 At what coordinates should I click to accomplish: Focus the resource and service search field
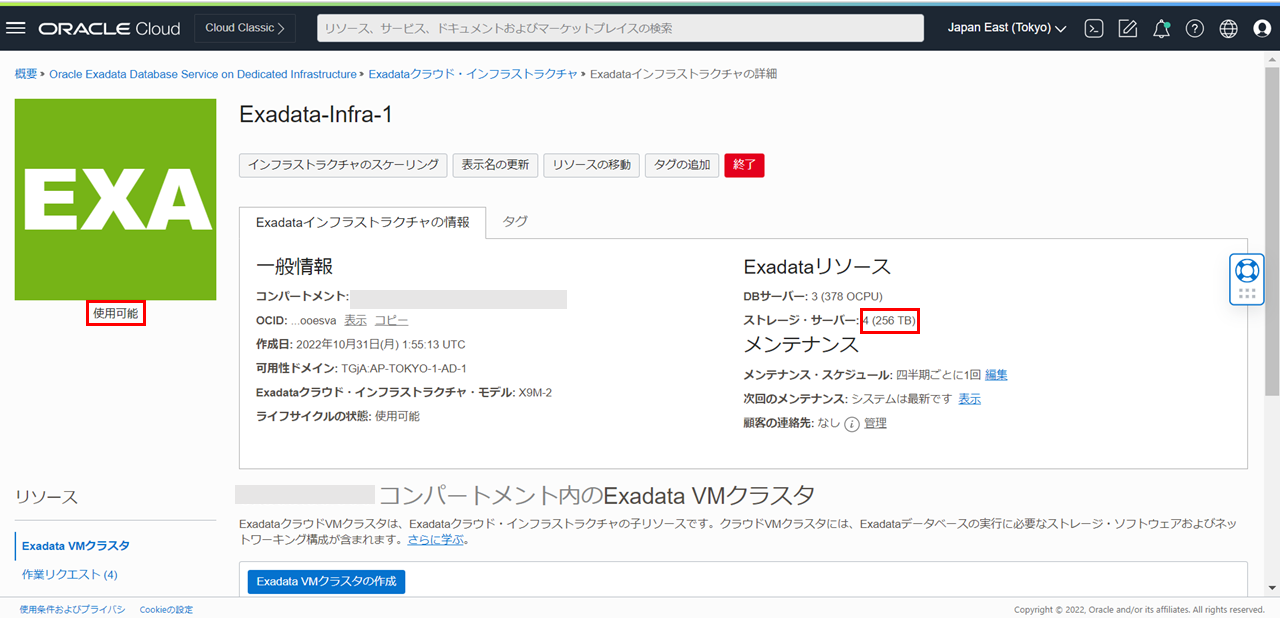(620, 28)
